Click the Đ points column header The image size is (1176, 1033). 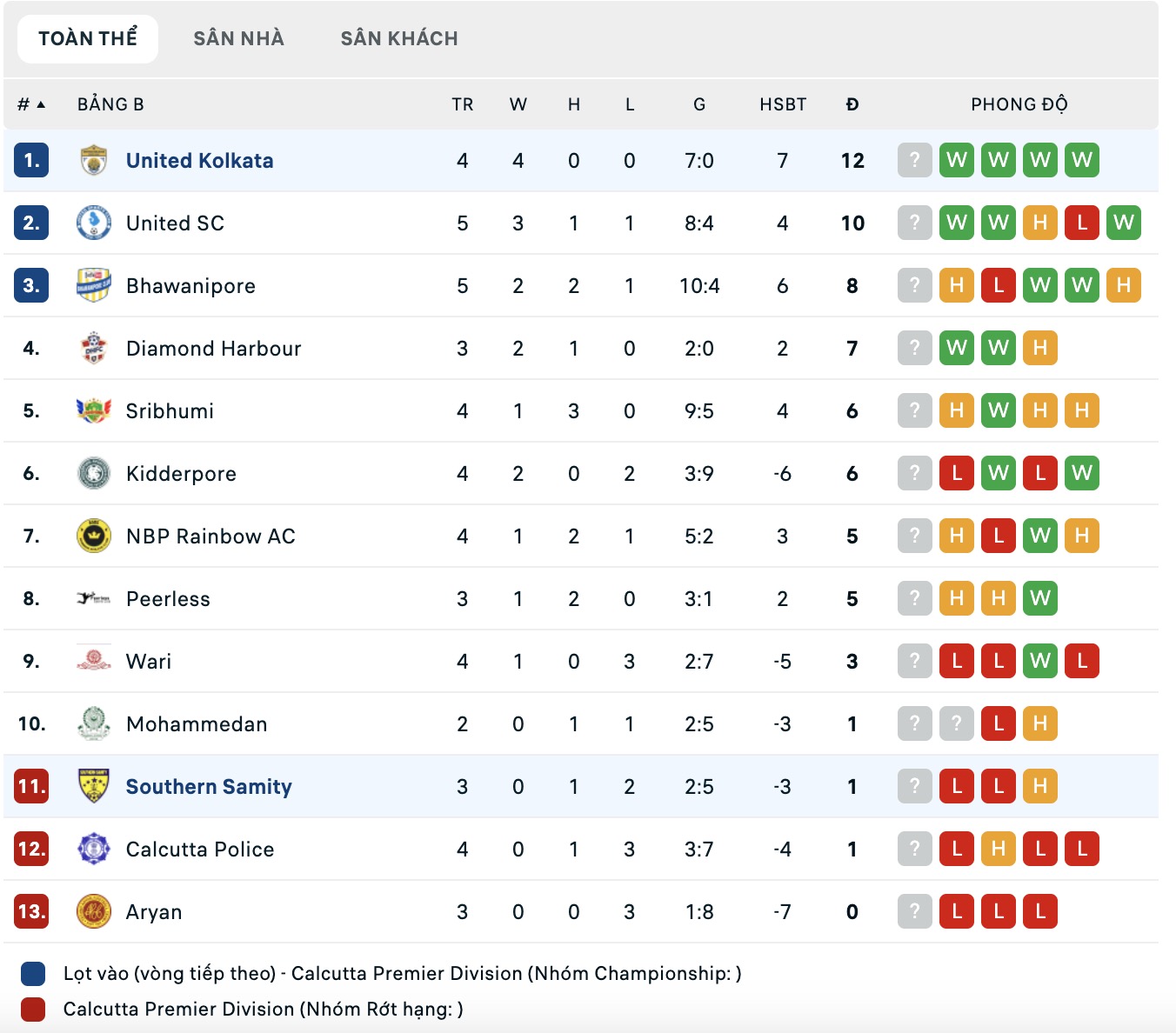pos(852,103)
